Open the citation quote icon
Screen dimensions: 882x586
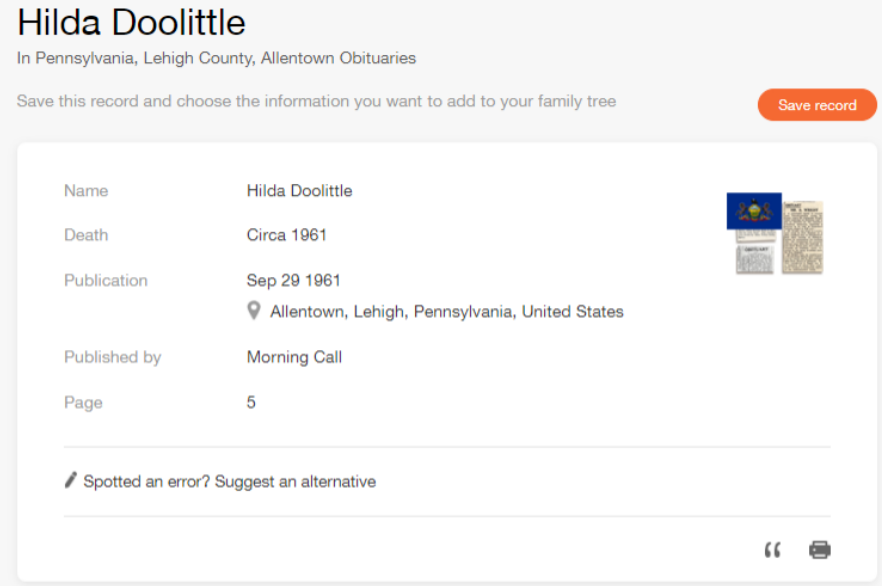(x=773, y=549)
